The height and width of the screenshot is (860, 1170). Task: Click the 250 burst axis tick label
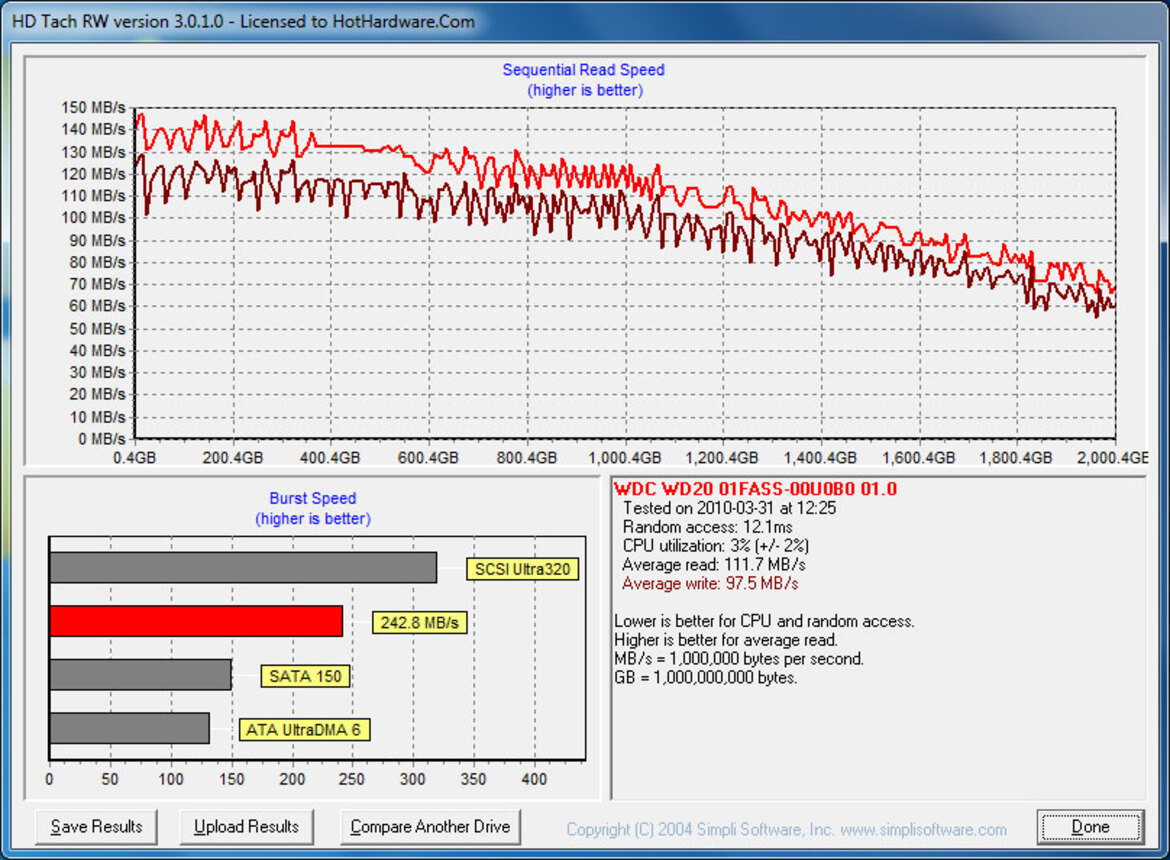(351, 779)
